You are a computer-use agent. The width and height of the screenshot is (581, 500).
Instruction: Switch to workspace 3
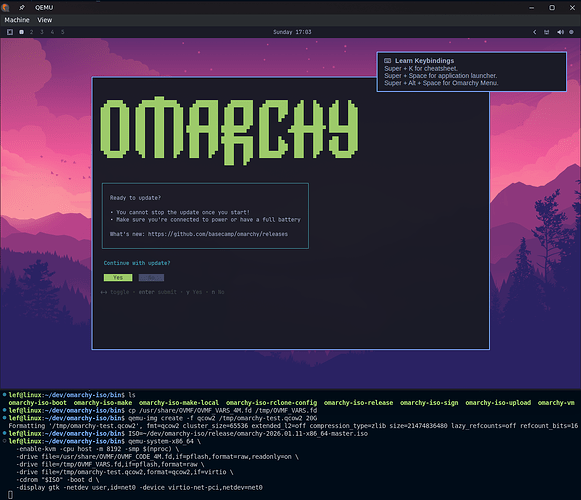[42, 32]
